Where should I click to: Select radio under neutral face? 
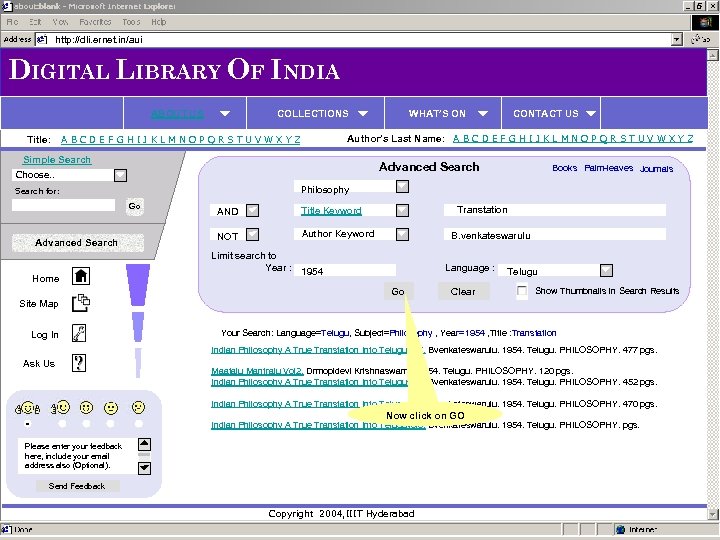point(111,424)
